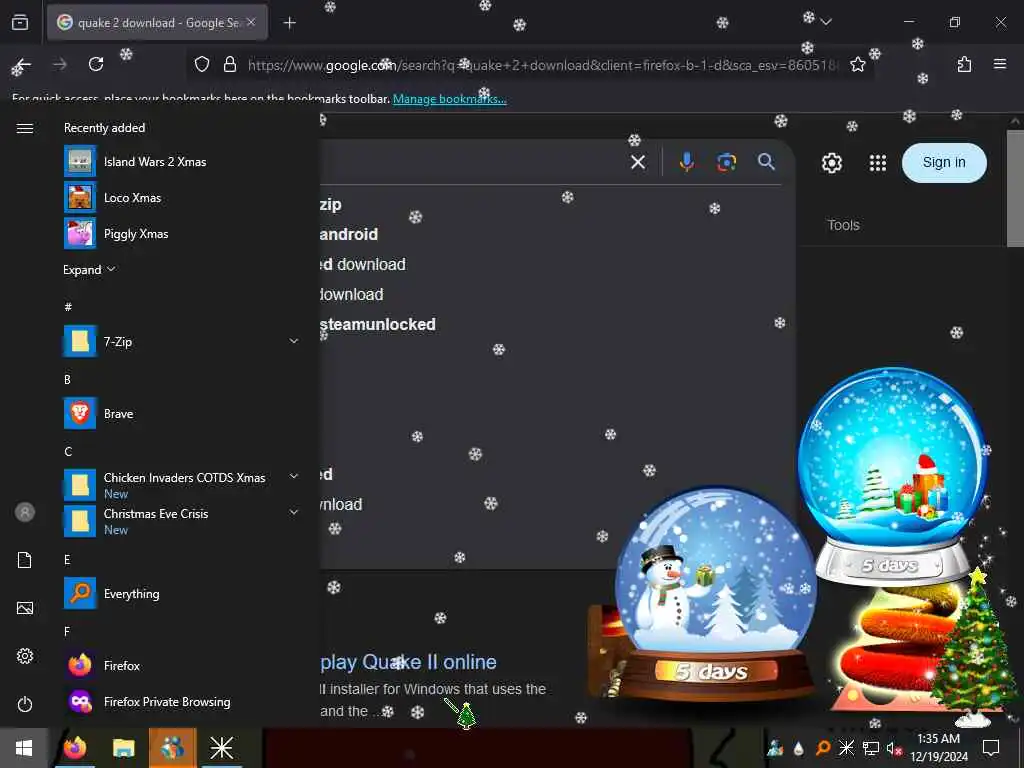Click the page vertical scrollbar
Image resolution: width=1024 pixels, height=768 pixels.
[1015, 189]
